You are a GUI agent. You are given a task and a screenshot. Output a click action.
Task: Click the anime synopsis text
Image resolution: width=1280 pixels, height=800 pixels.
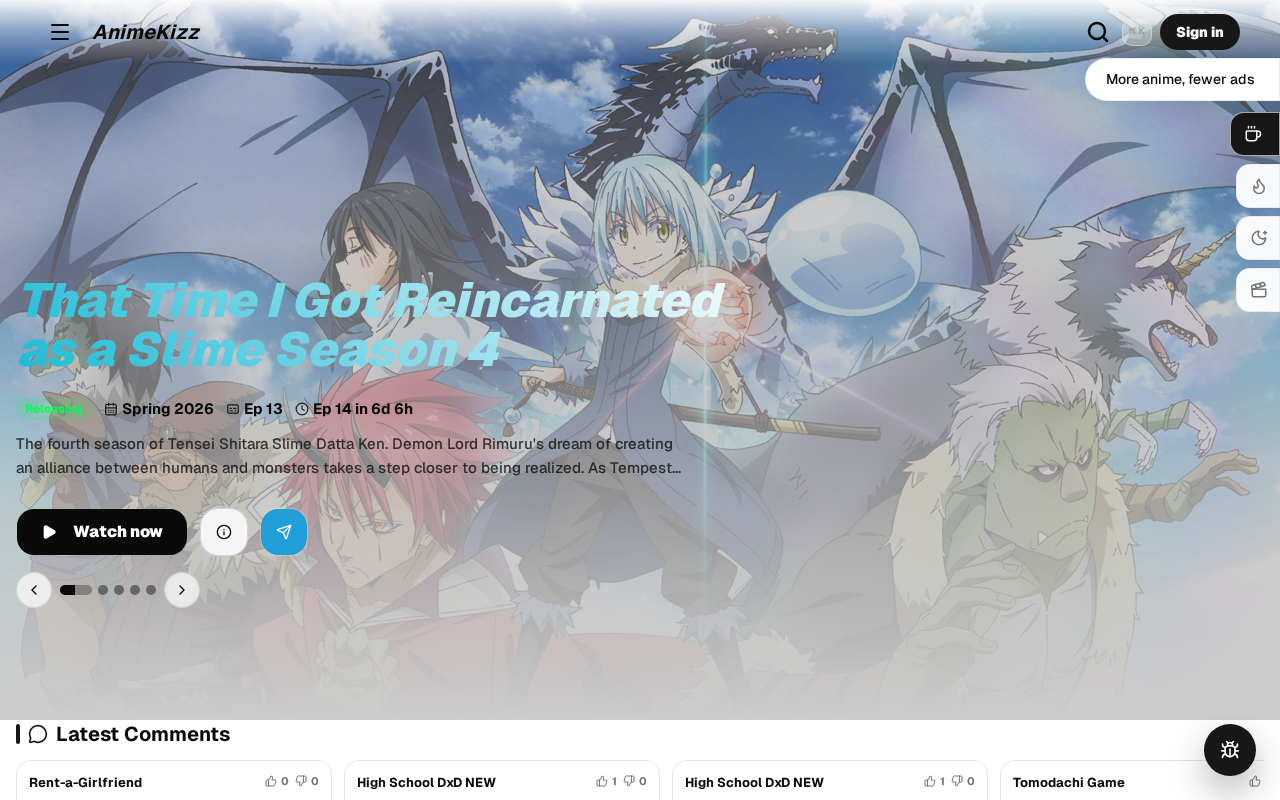(x=349, y=455)
